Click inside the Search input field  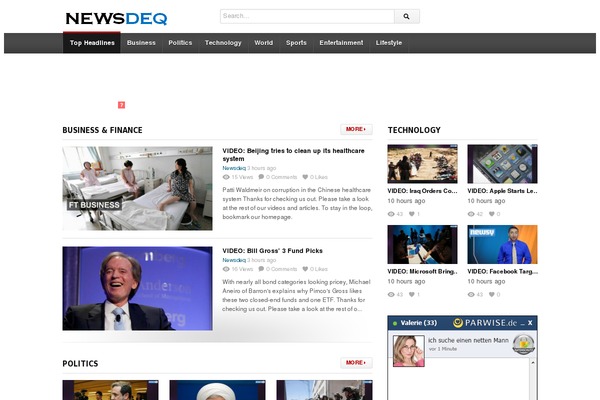coord(307,16)
